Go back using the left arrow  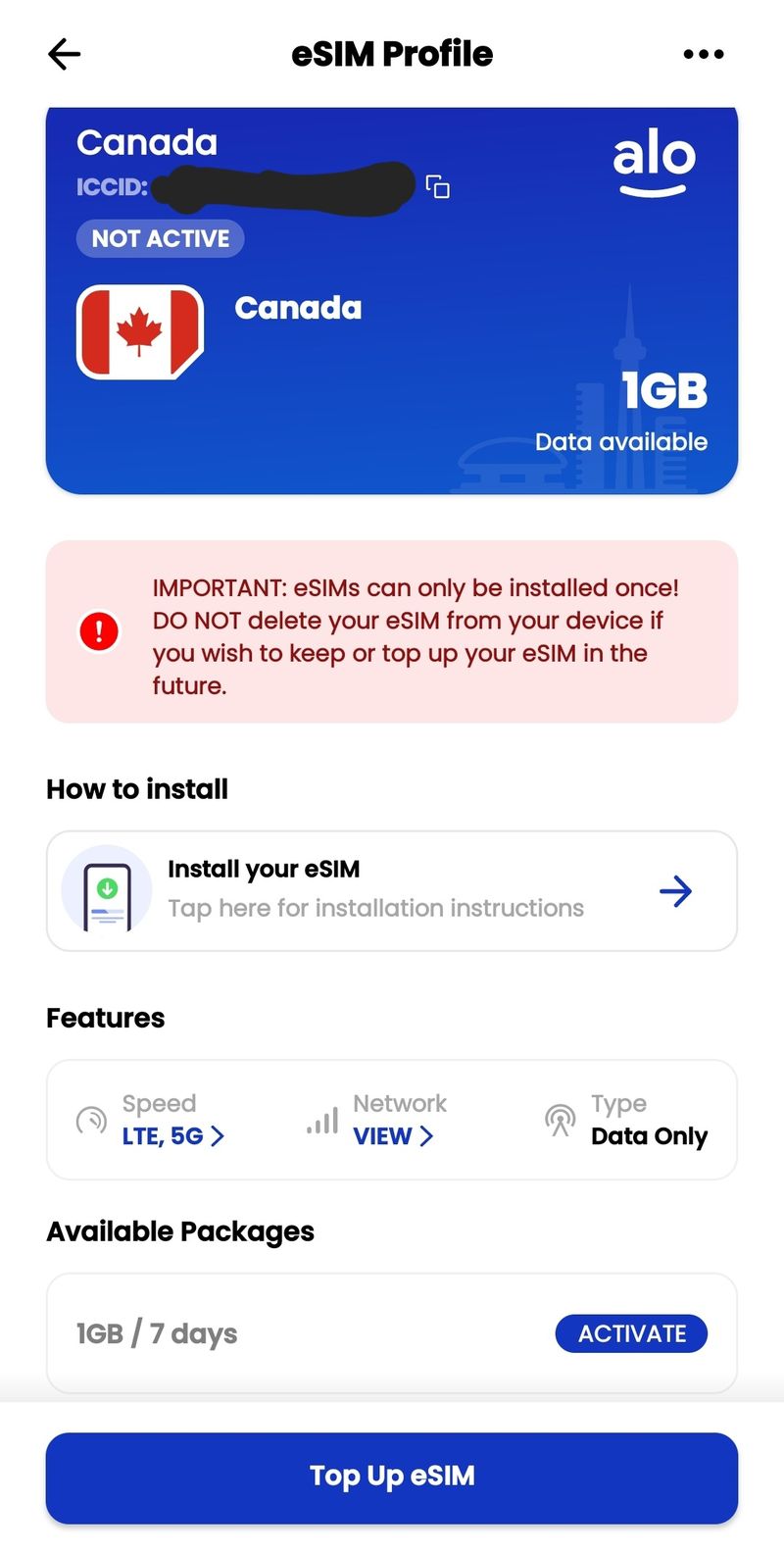[64, 54]
